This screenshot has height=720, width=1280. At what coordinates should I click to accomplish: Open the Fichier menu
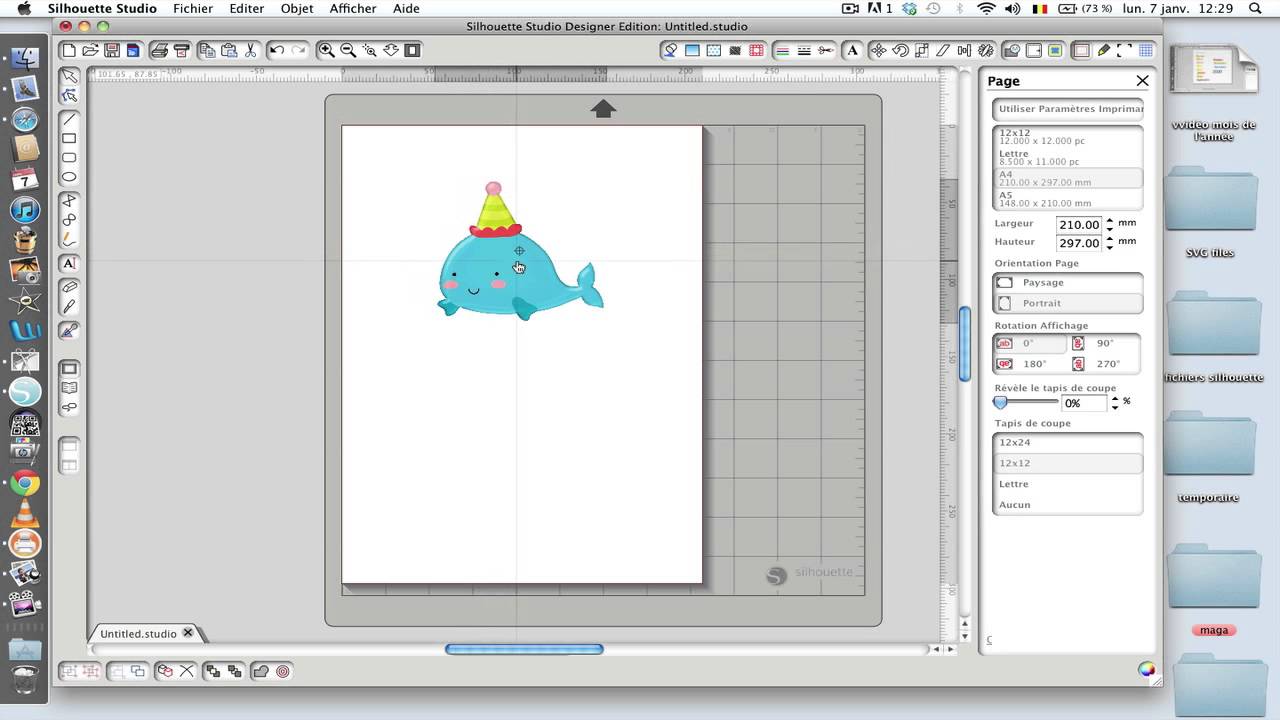tap(193, 9)
